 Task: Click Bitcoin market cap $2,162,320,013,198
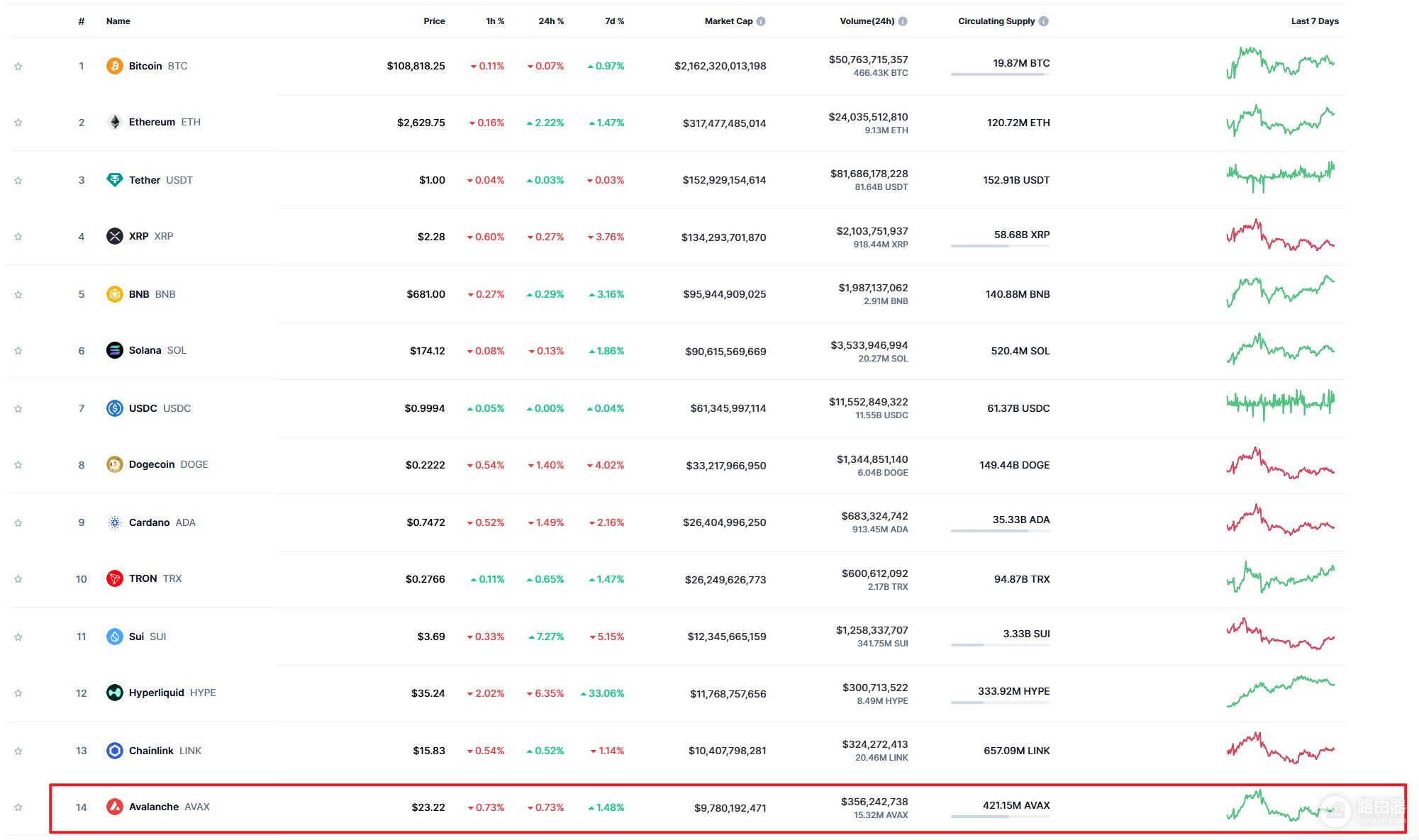[720, 66]
